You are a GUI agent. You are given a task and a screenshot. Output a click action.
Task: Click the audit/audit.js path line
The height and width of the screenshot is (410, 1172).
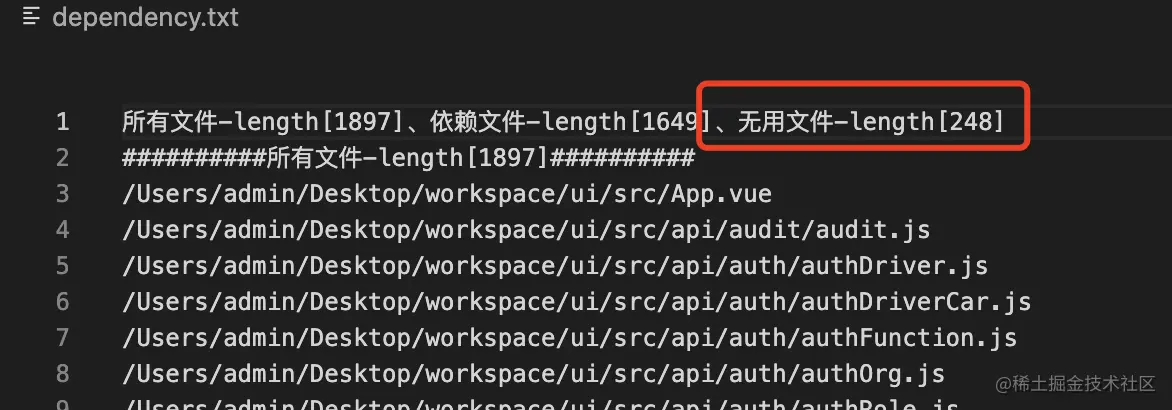click(526, 230)
